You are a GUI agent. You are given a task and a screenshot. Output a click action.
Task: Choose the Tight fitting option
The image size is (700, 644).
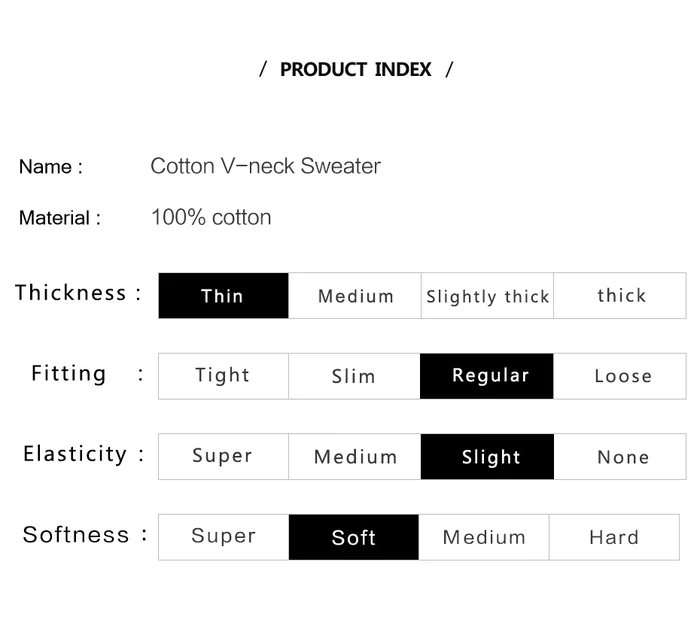223,376
